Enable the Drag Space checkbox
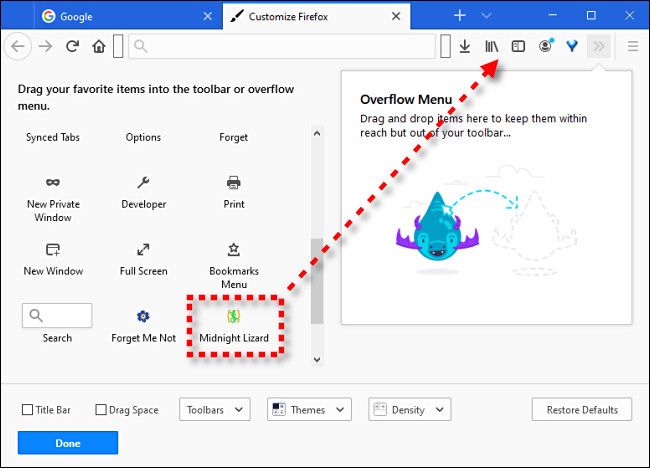650x468 pixels. click(x=101, y=410)
